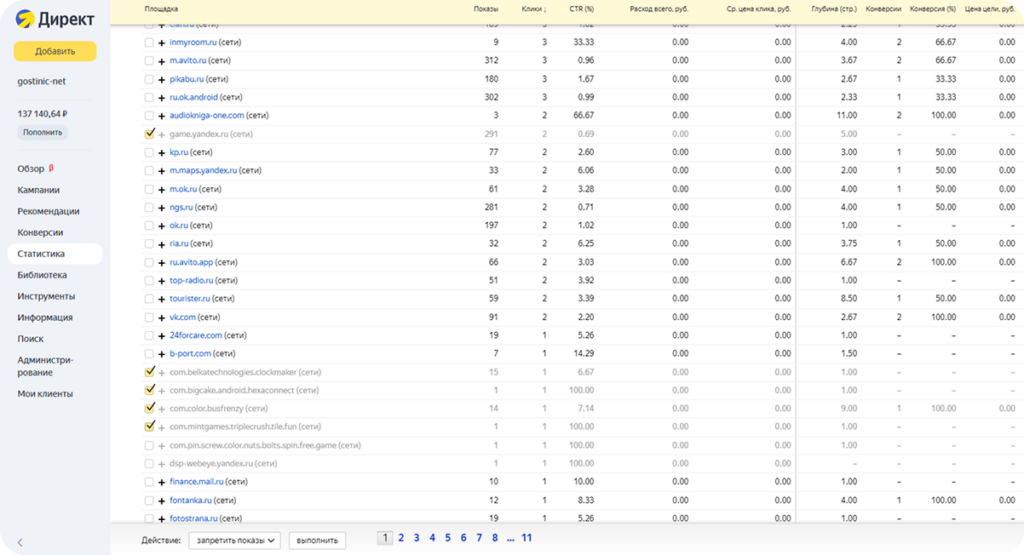Open Обзор in the sidebar

click(x=31, y=168)
